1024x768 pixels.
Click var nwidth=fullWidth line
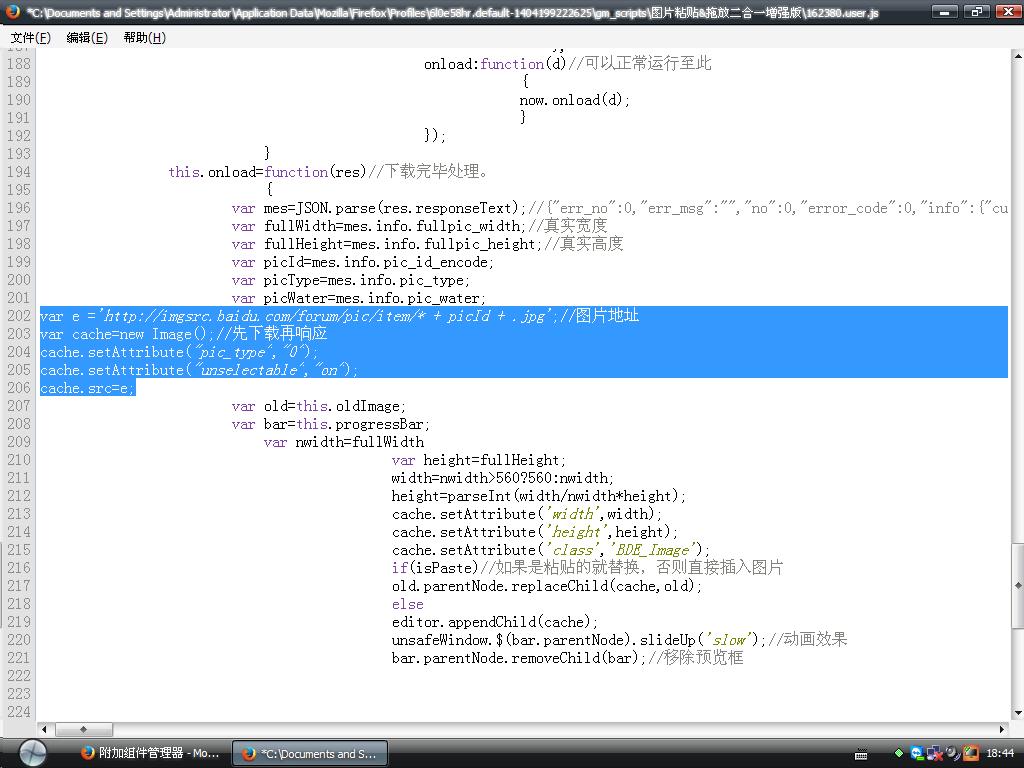click(344, 442)
